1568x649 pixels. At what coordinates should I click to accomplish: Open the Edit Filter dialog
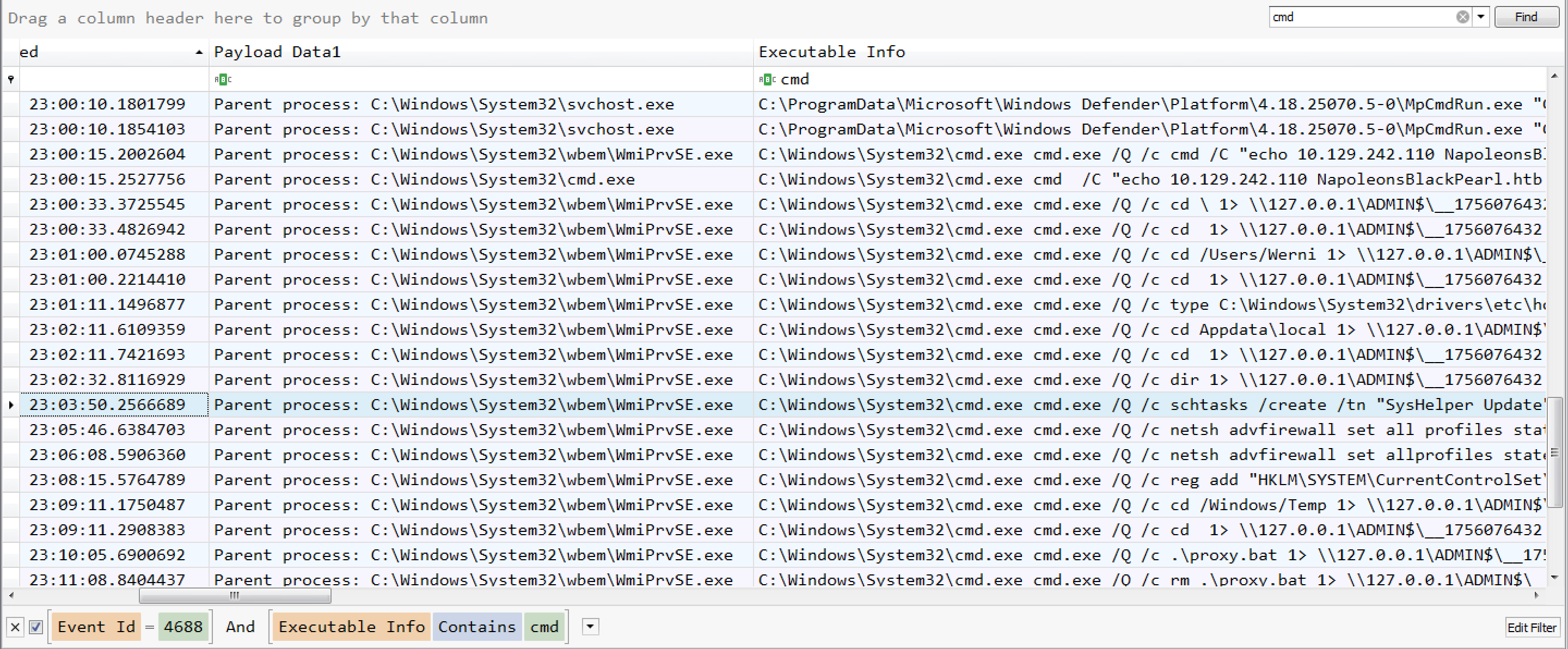(1531, 627)
